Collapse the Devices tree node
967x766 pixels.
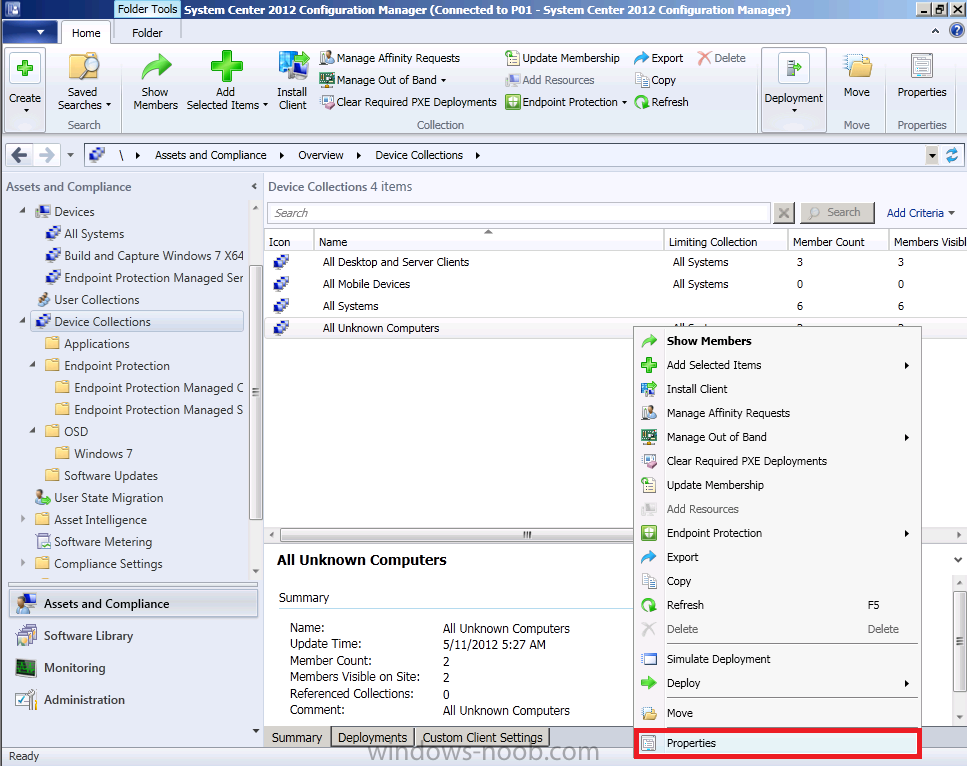pyautogui.click(x=22, y=211)
